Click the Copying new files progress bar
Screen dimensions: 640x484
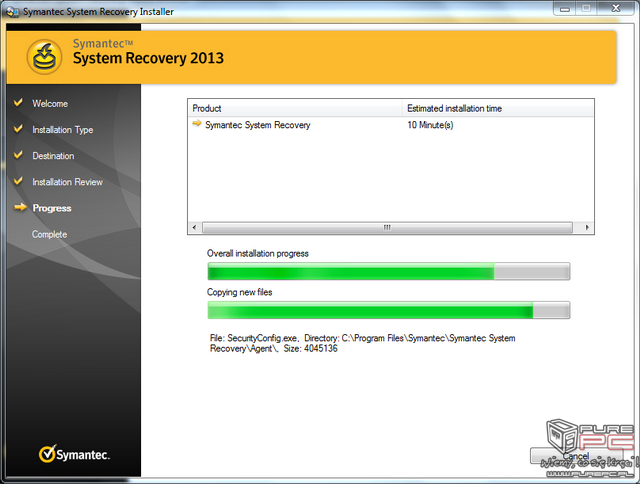(x=389, y=310)
